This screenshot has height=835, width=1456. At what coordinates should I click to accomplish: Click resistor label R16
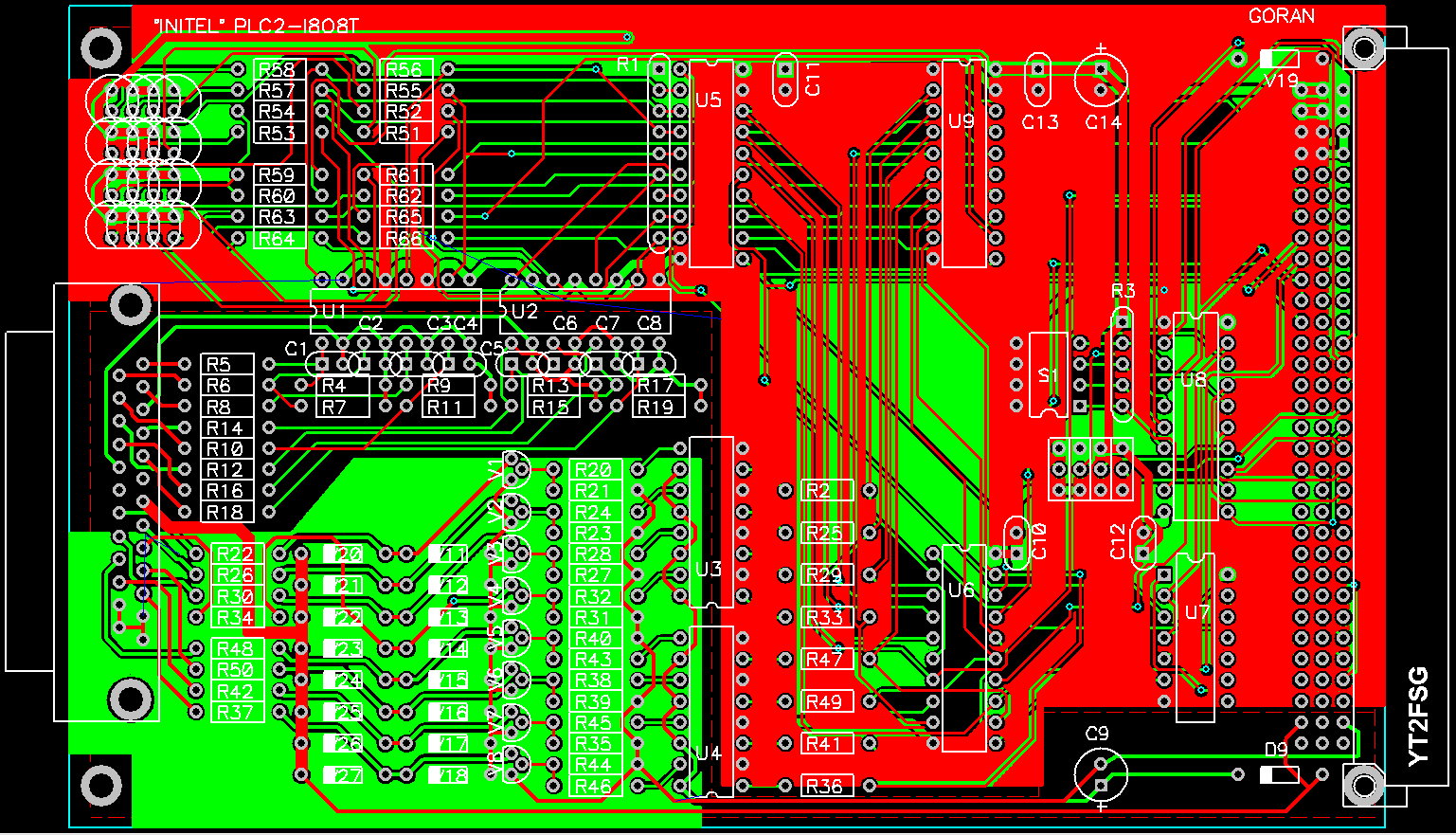pyautogui.click(x=225, y=491)
